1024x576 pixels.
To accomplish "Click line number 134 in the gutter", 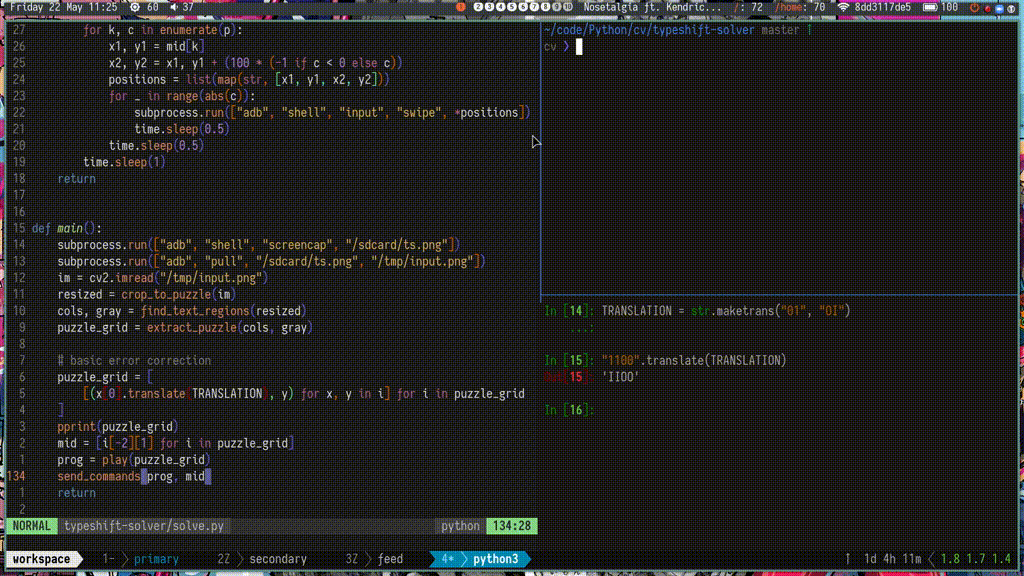I will coord(16,476).
